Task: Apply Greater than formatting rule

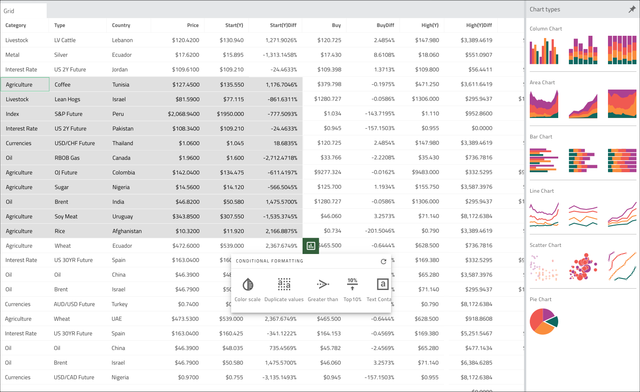Action: [323, 290]
